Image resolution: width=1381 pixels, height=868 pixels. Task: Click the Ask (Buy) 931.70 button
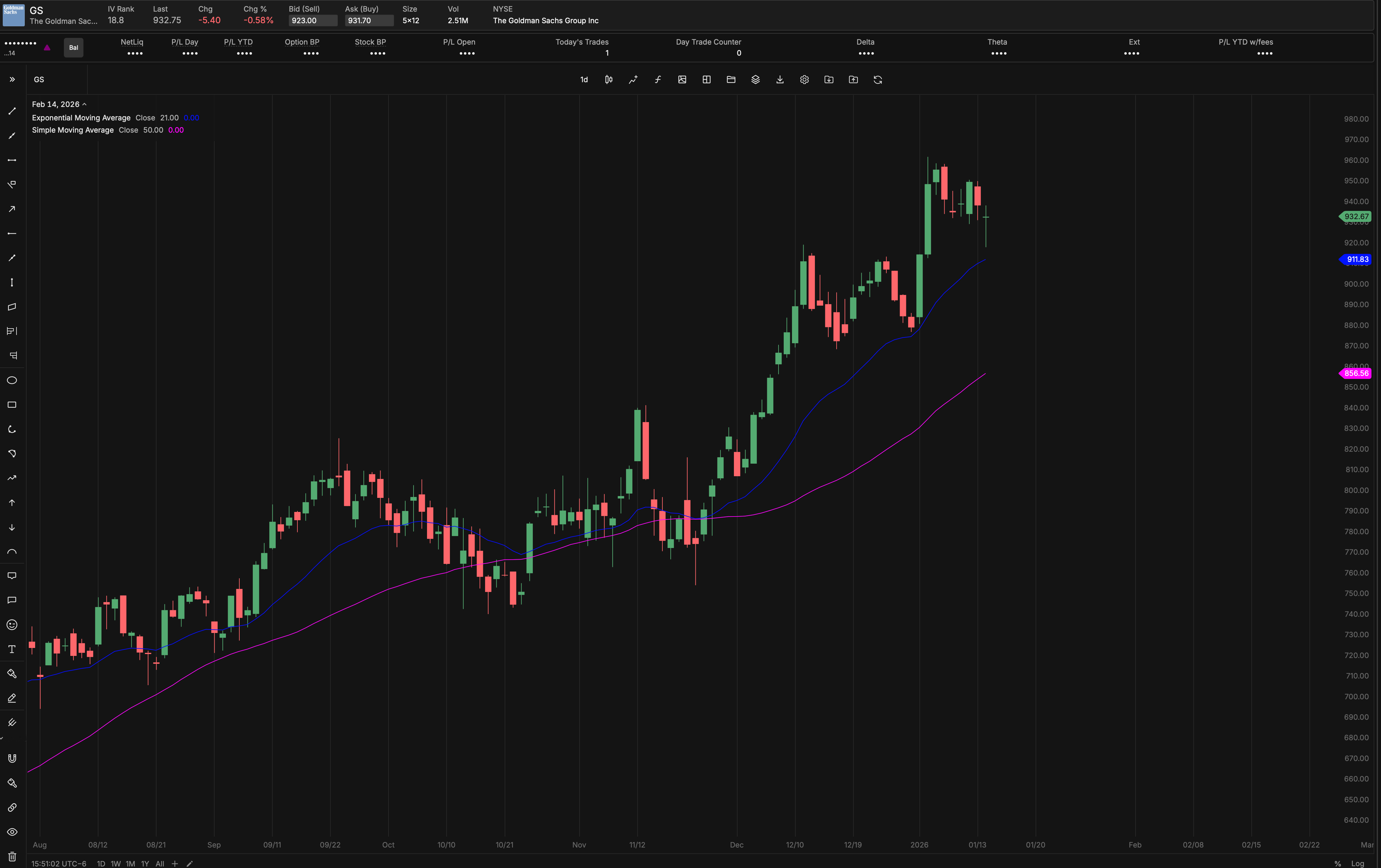pyautogui.click(x=369, y=21)
